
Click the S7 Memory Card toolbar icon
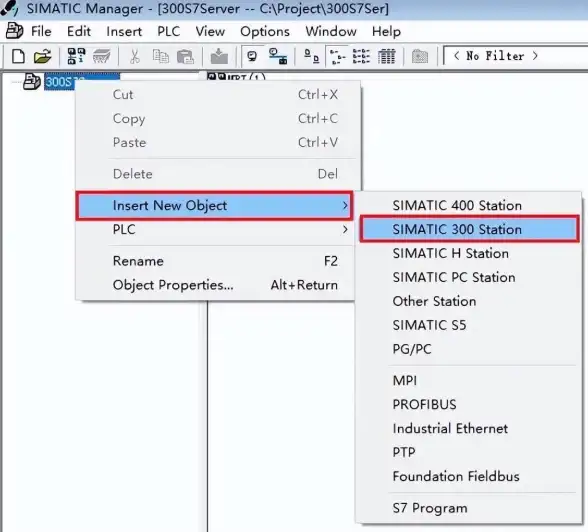pos(101,56)
